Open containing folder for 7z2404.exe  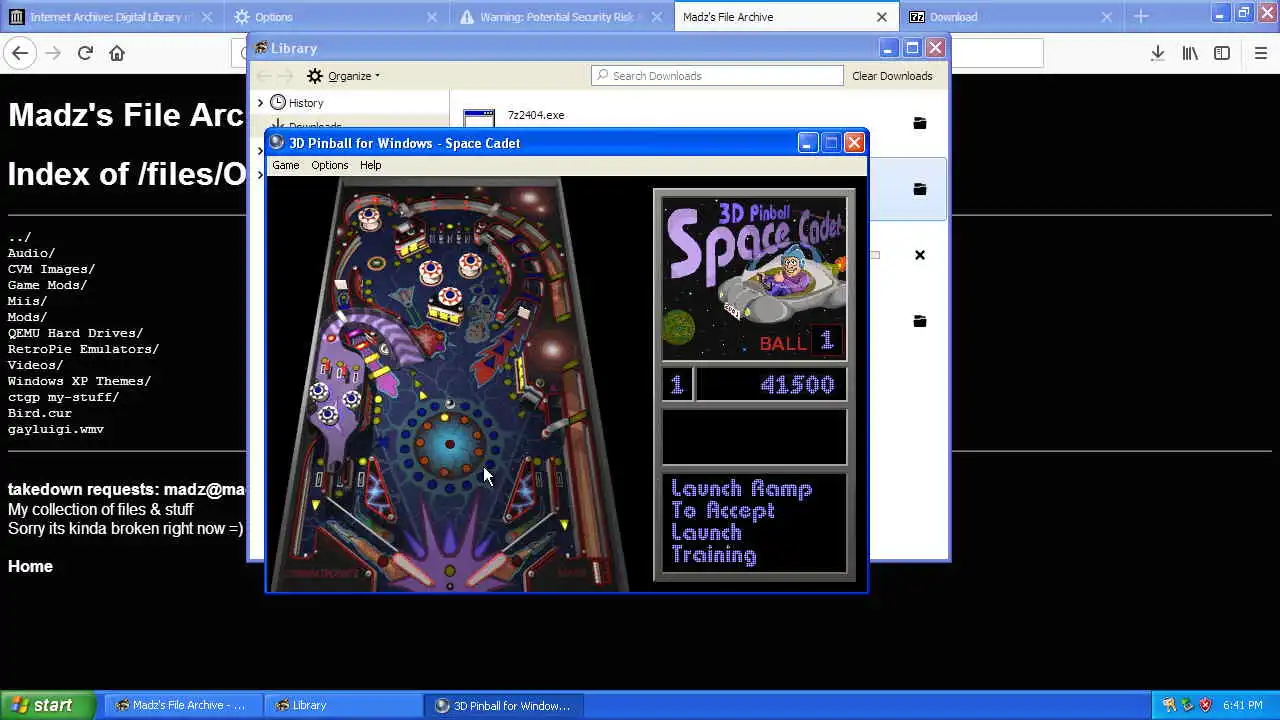pyautogui.click(x=920, y=123)
